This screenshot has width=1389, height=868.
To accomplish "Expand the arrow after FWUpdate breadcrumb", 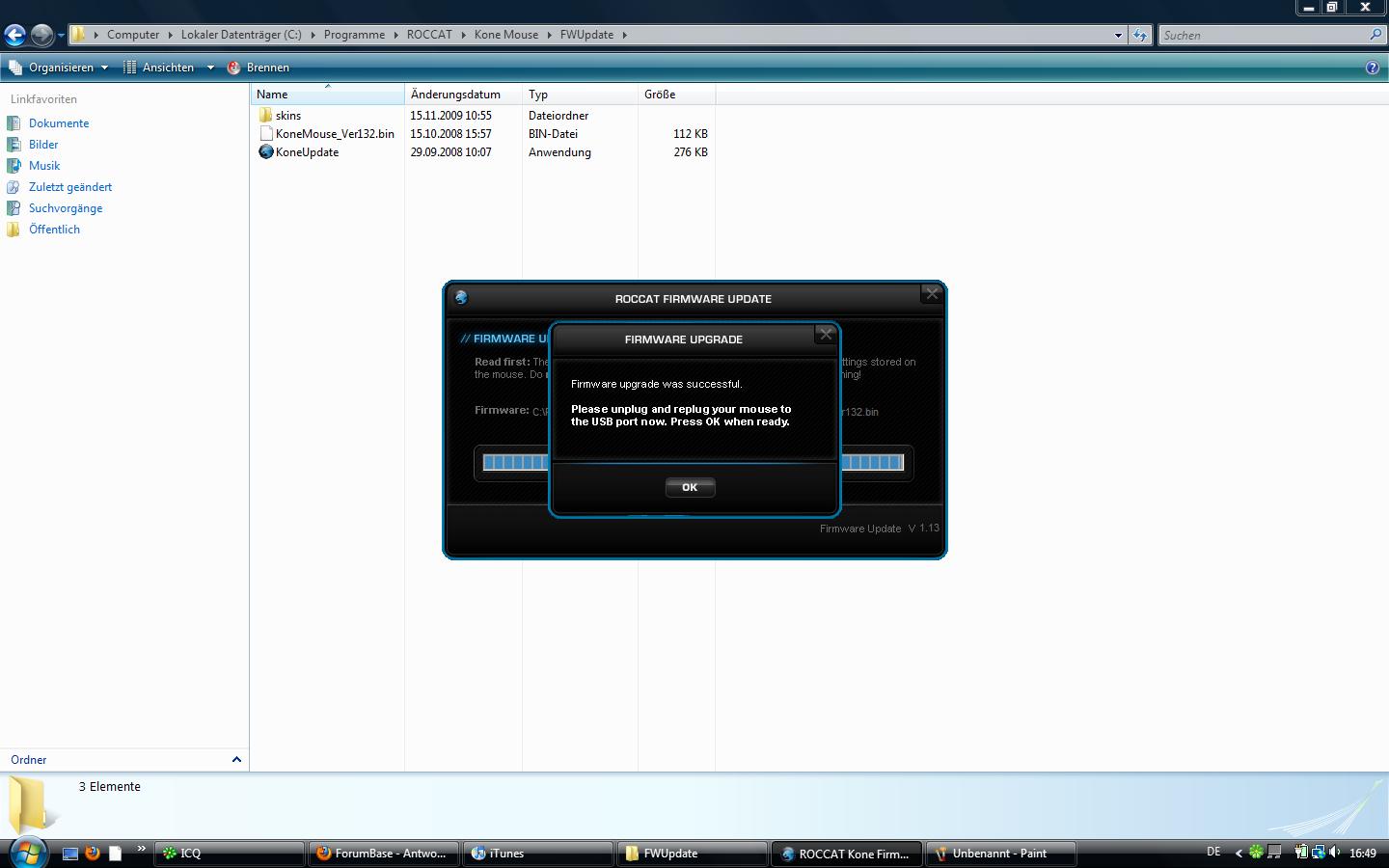I will point(624,35).
